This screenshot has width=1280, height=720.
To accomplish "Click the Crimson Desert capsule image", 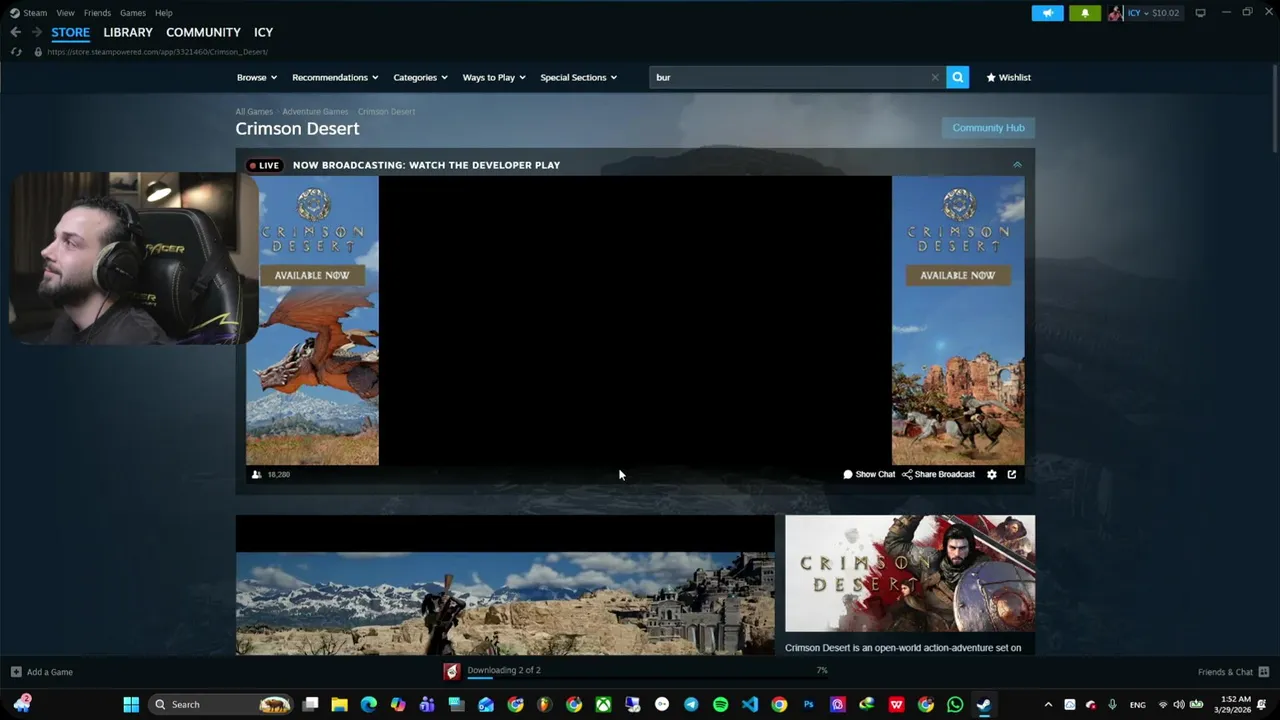I will [910, 574].
